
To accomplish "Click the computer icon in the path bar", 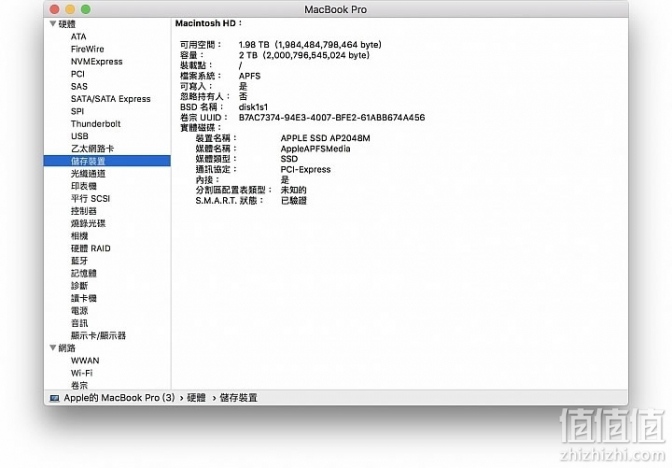I will (54, 398).
